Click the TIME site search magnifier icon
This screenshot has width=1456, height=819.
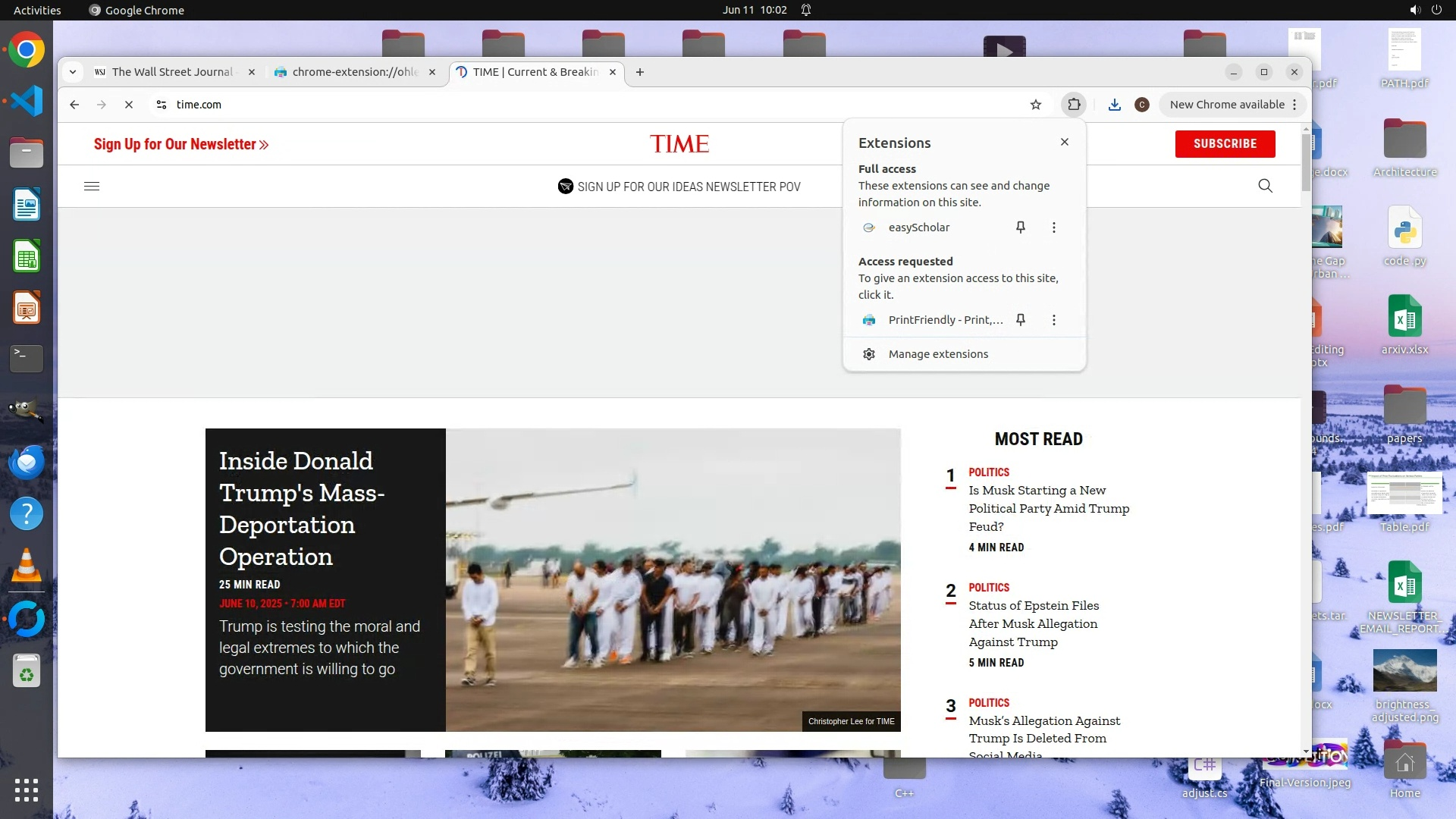click(x=1265, y=187)
